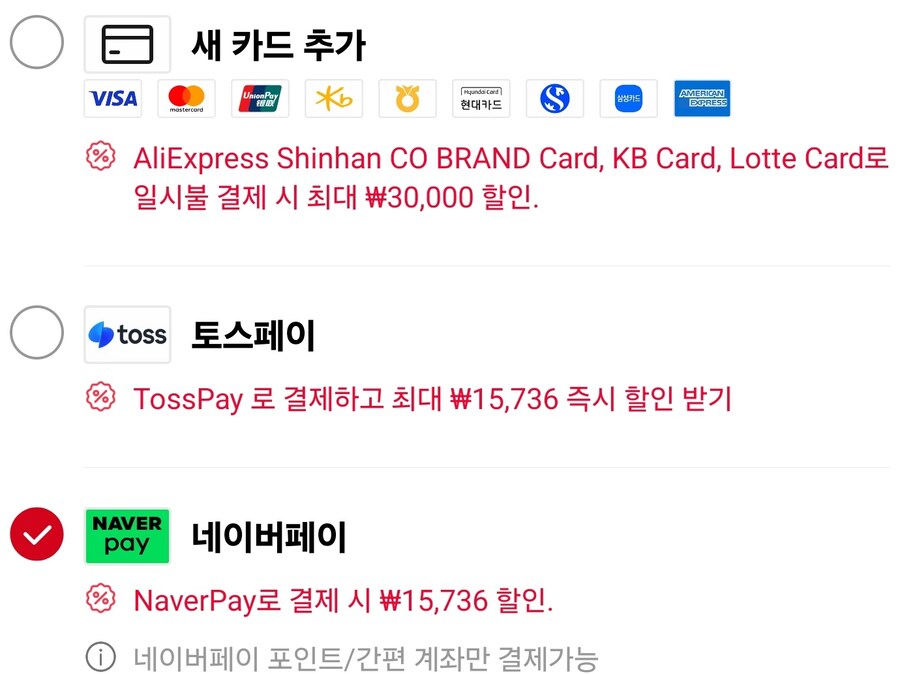Click the NaverPay ₩15,736 discount text

pyautogui.click(x=343, y=601)
